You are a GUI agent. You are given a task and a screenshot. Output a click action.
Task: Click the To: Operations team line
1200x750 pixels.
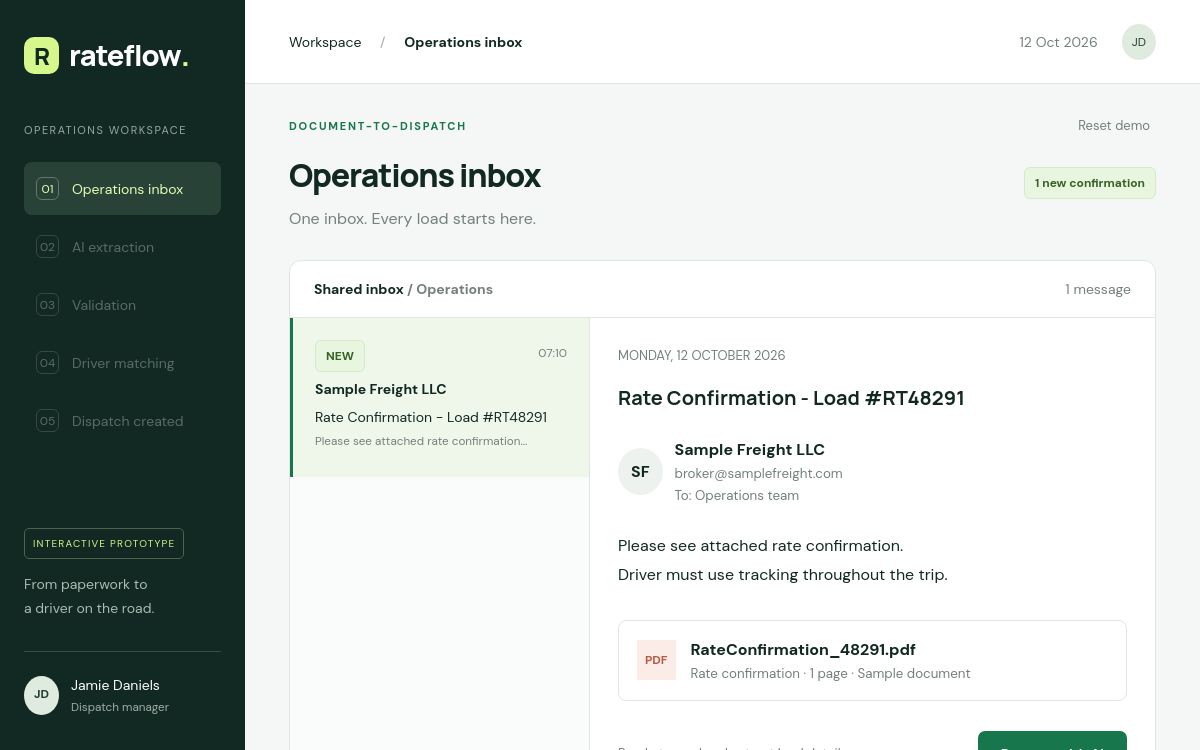pos(736,495)
